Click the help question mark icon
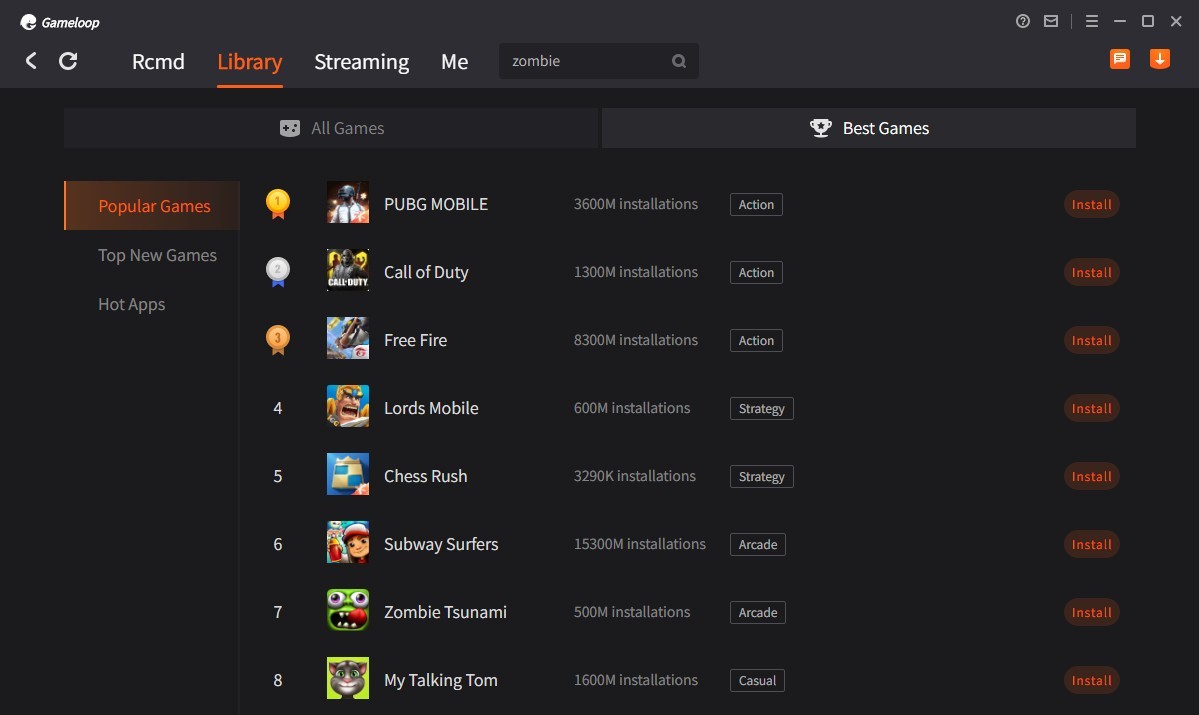1199x715 pixels. (1022, 21)
